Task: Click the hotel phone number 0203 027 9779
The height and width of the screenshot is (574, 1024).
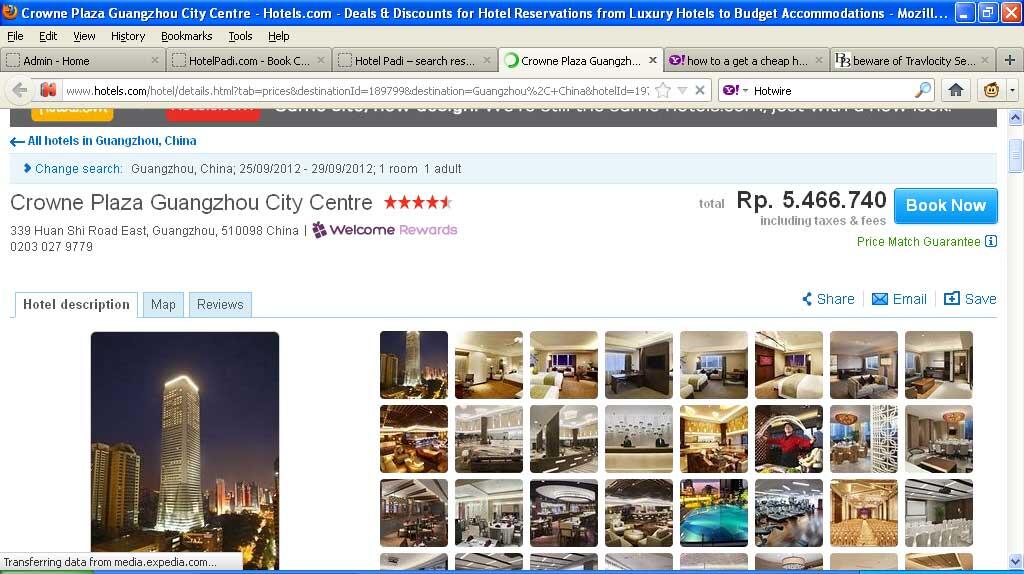Action: pyautogui.click(x=52, y=247)
